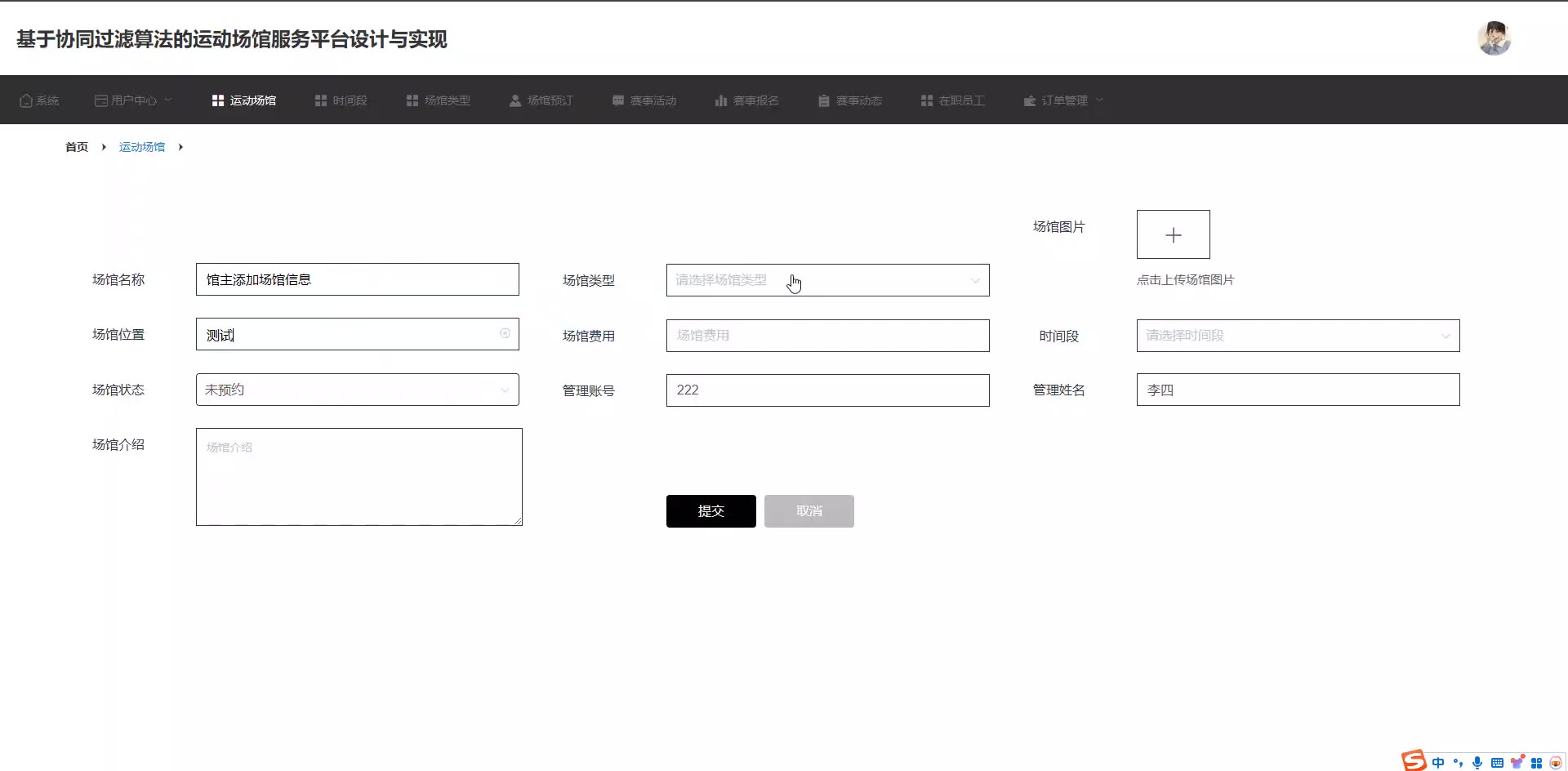This screenshot has height=771, width=1568.
Task: Expand the 用户中心 navigation menu
Action: pos(134,100)
